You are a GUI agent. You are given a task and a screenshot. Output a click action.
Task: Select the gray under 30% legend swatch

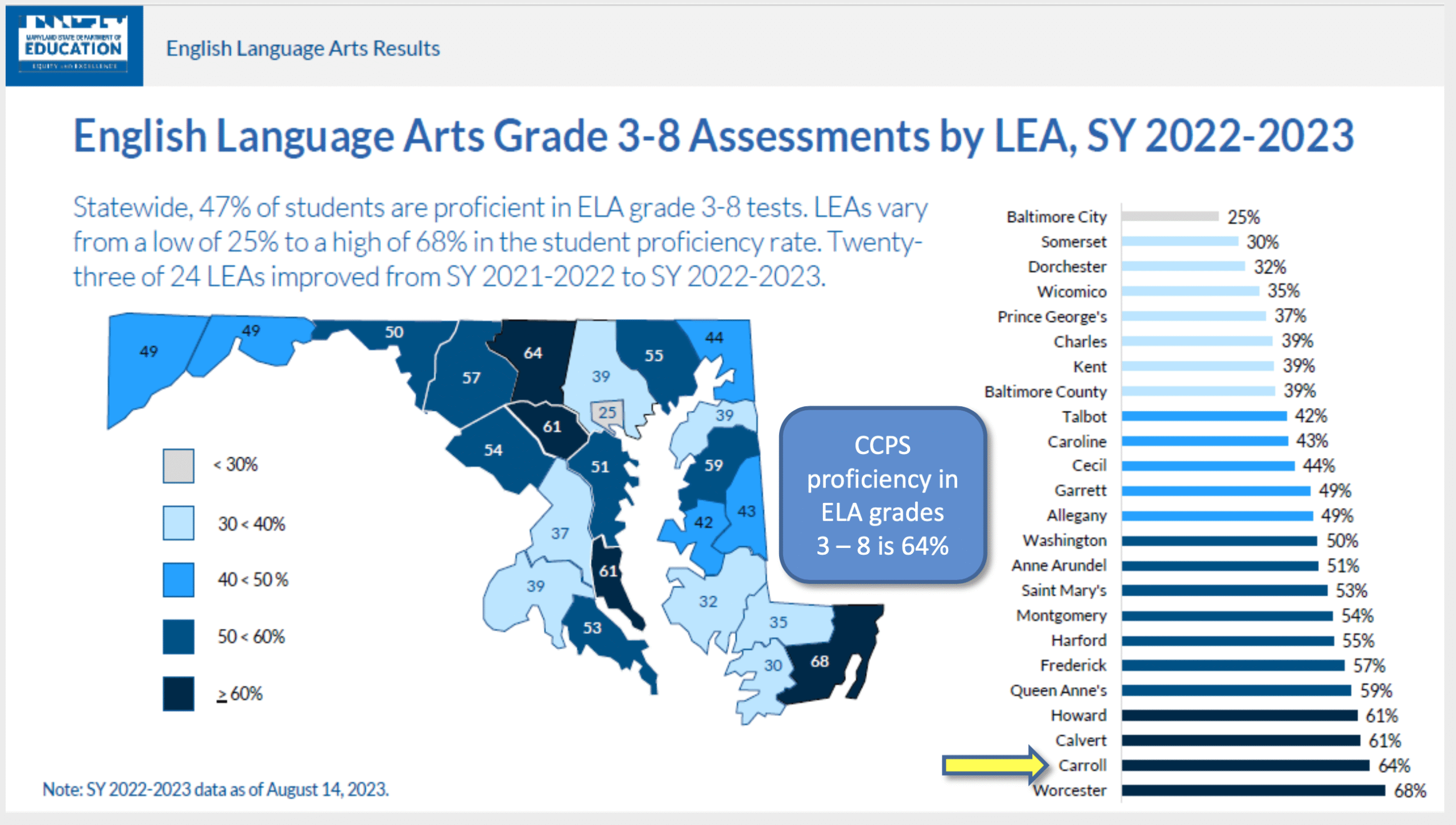tap(178, 465)
